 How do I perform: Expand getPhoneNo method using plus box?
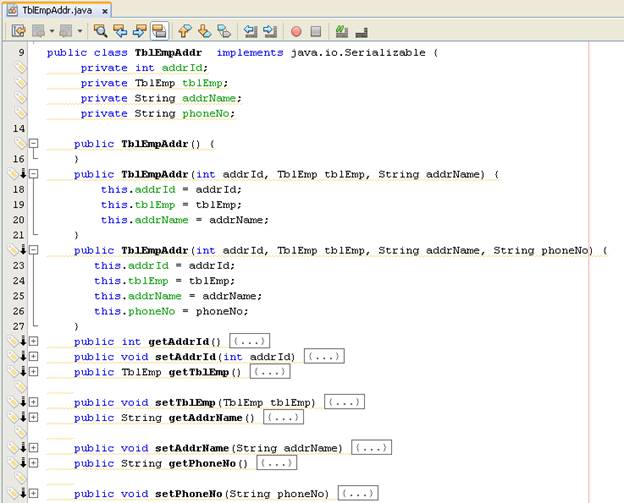coord(34,463)
